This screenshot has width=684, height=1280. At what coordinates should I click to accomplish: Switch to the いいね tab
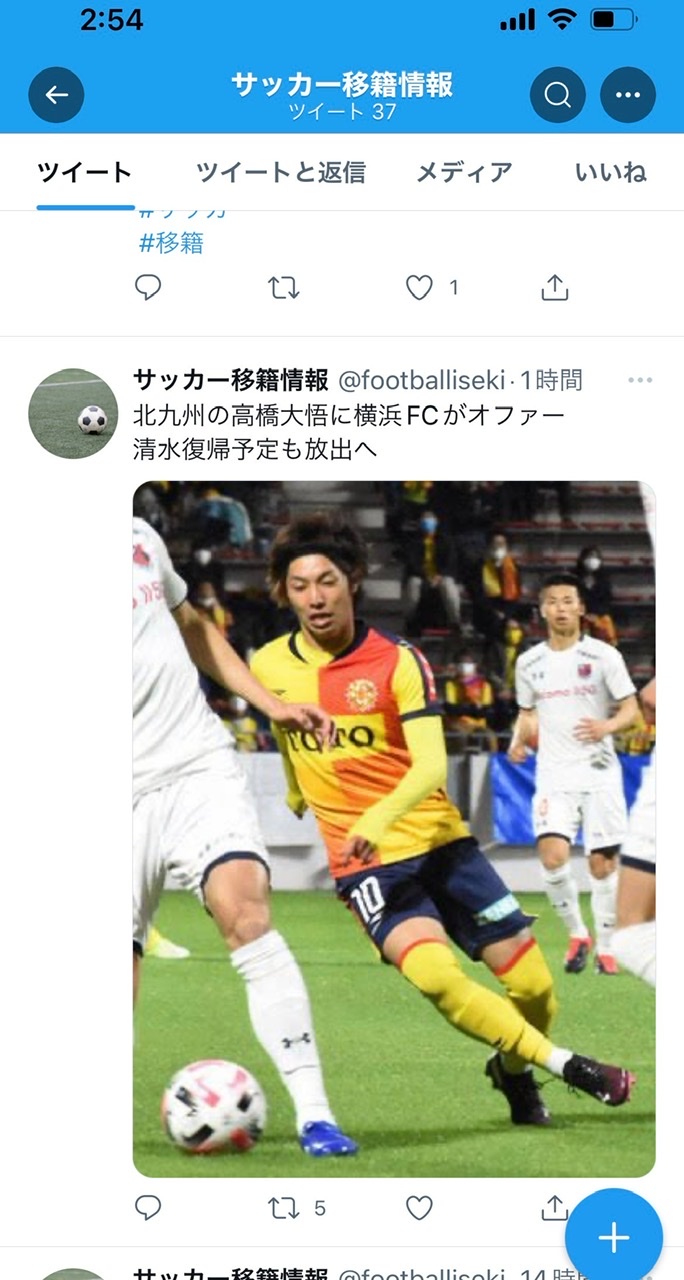(x=611, y=172)
